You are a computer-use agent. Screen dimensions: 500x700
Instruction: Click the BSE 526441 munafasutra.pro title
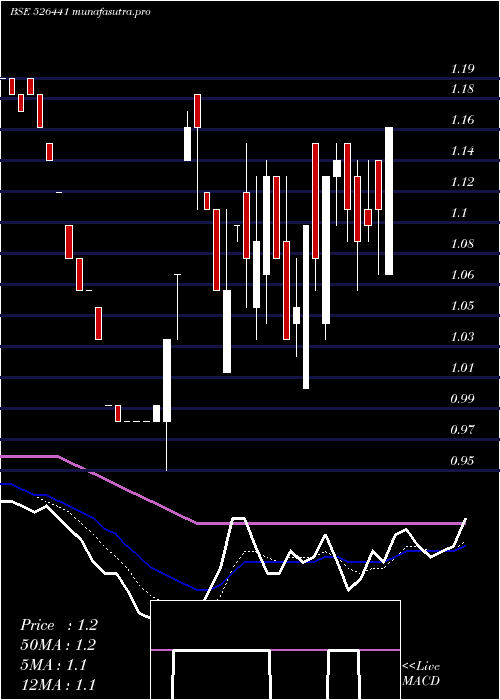[80, 12]
